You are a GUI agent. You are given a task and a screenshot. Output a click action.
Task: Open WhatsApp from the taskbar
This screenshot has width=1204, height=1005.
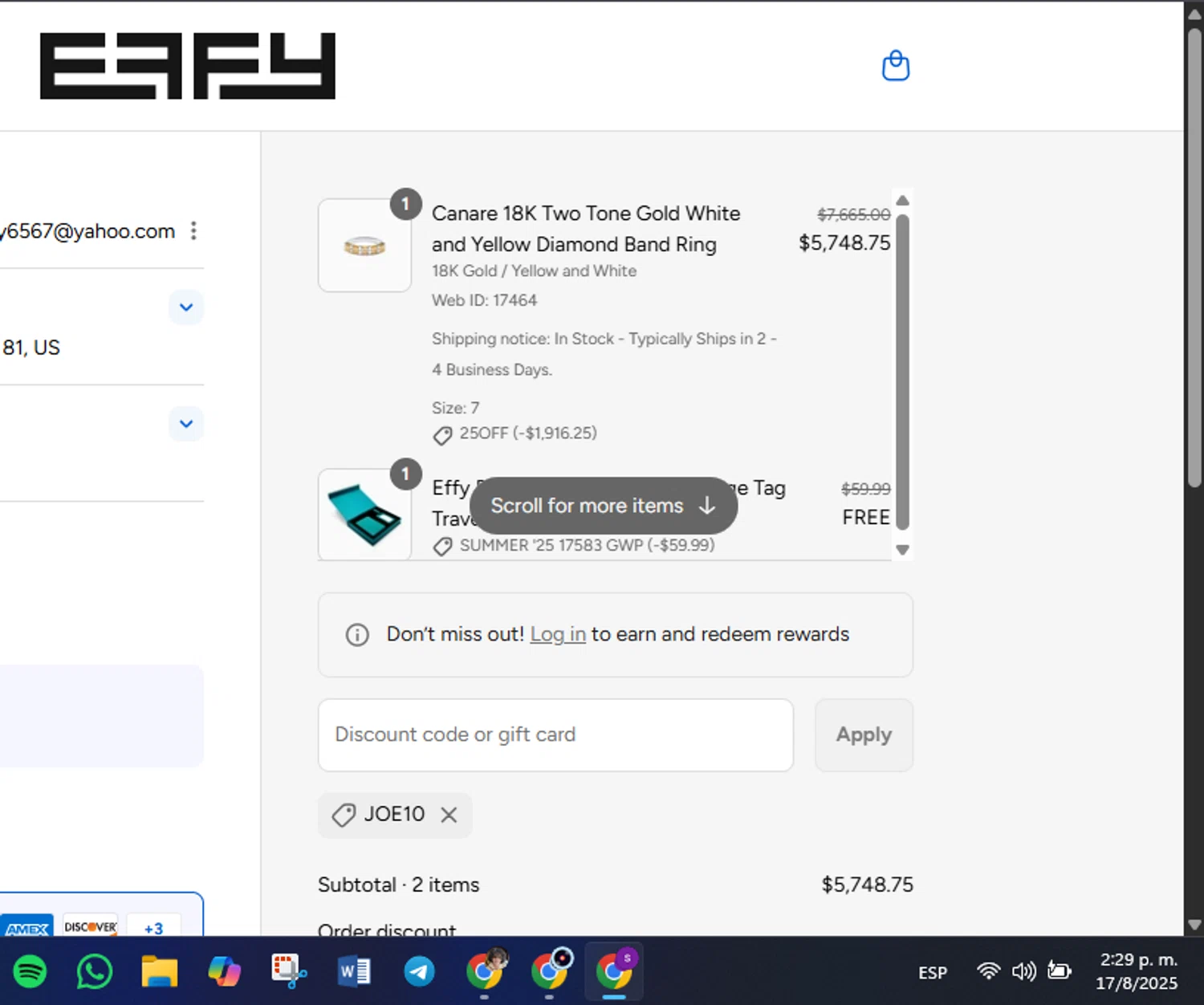point(95,972)
